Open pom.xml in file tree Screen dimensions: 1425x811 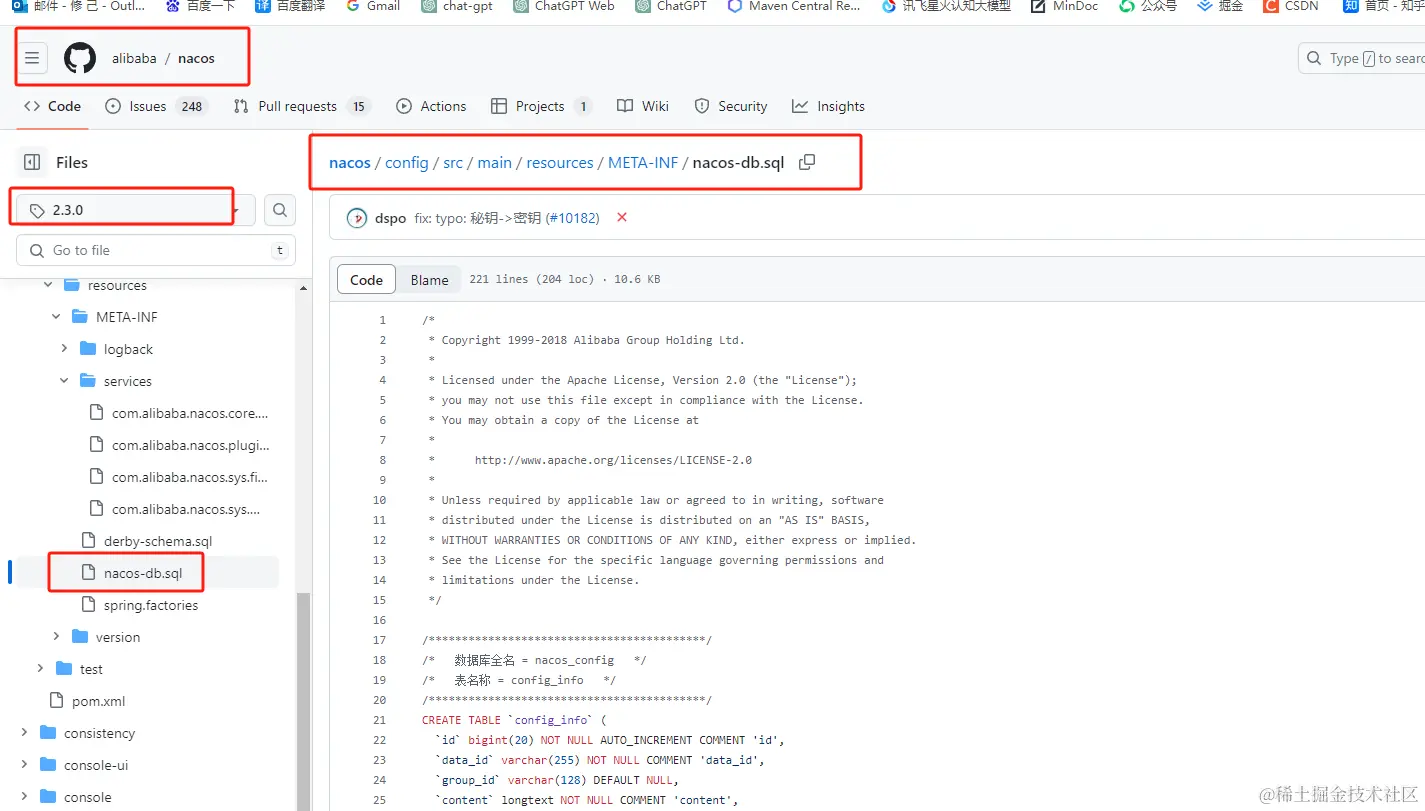click(98, 701)
